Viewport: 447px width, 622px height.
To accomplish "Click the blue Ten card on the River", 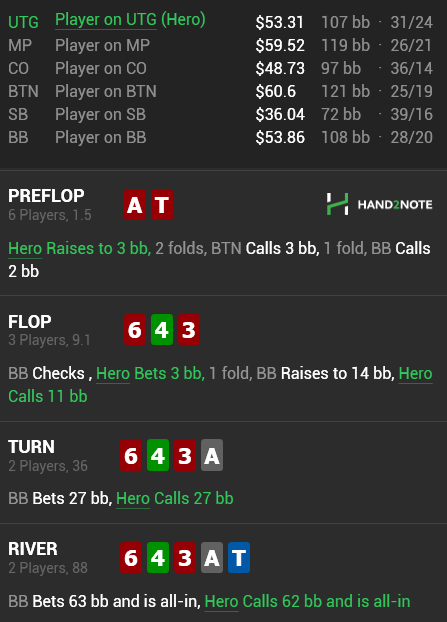I will (x=239, y=558).
